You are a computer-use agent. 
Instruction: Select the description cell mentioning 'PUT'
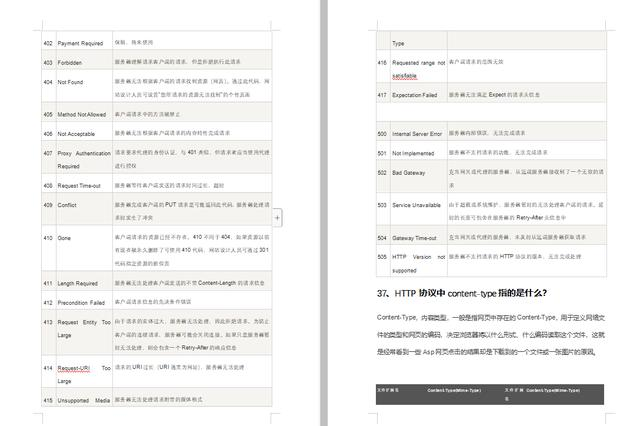tap(192, 209)
